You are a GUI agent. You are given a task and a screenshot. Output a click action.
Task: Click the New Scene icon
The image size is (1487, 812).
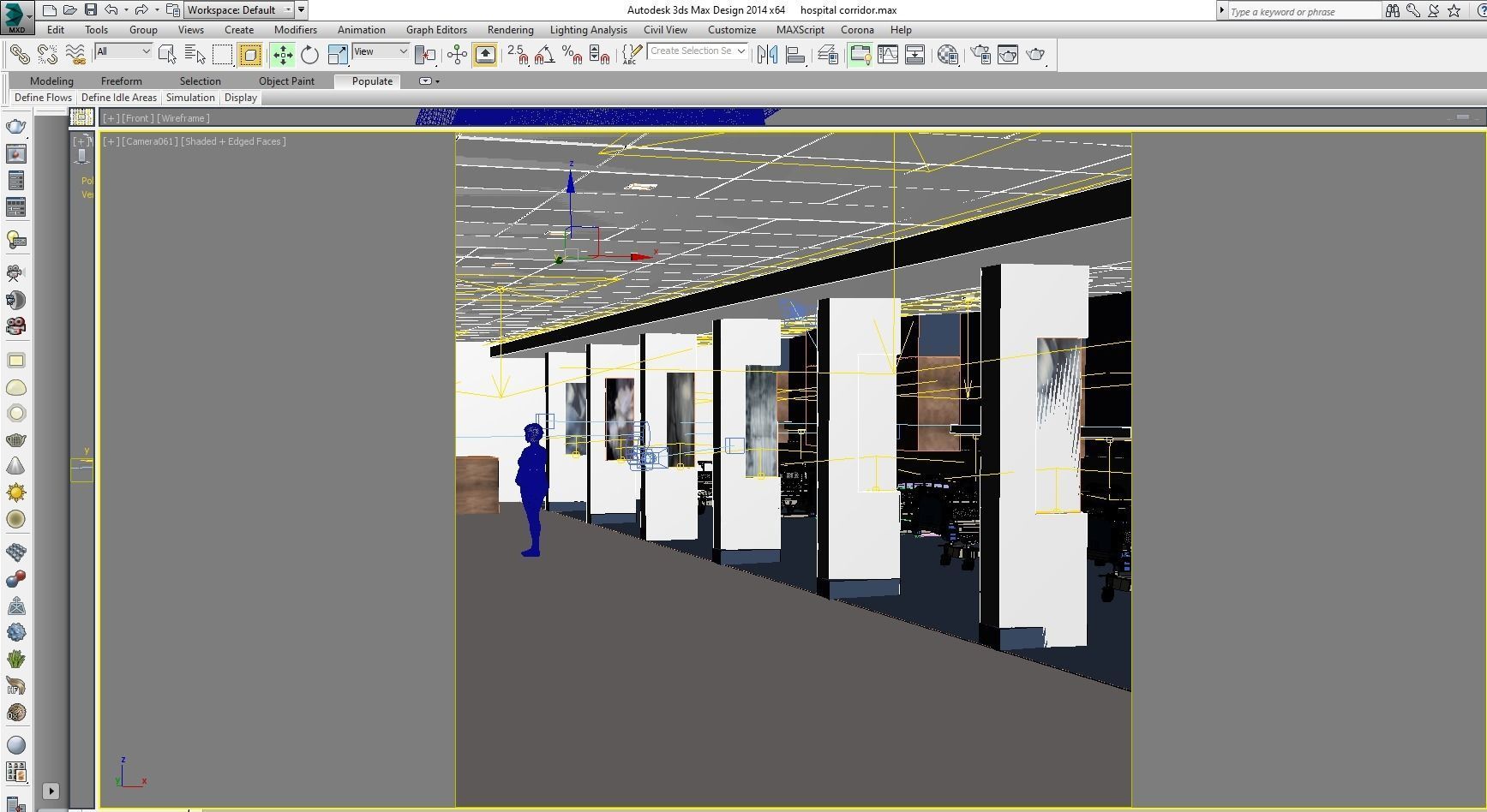click(50, 10)
